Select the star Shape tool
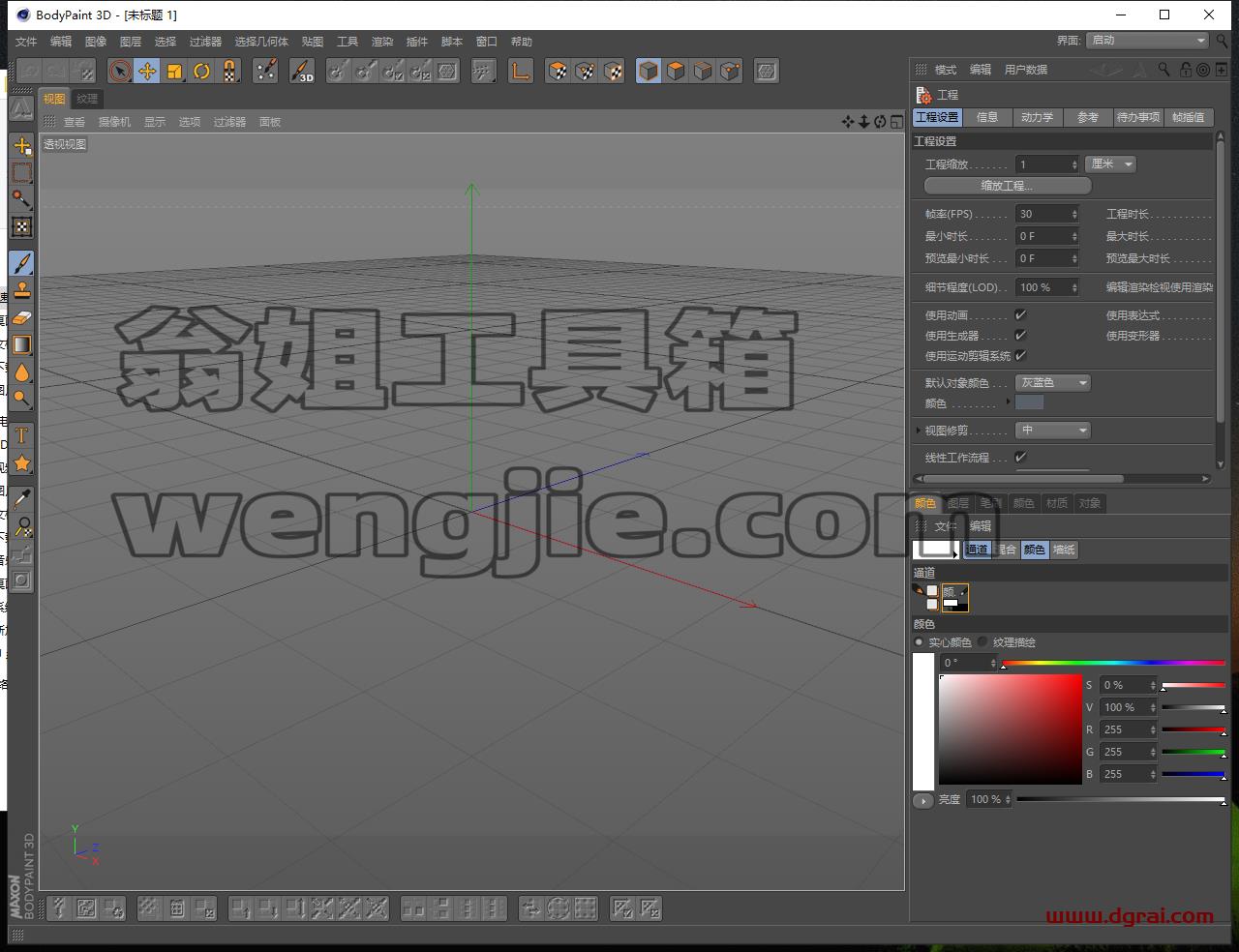 (x=21, y=463)
